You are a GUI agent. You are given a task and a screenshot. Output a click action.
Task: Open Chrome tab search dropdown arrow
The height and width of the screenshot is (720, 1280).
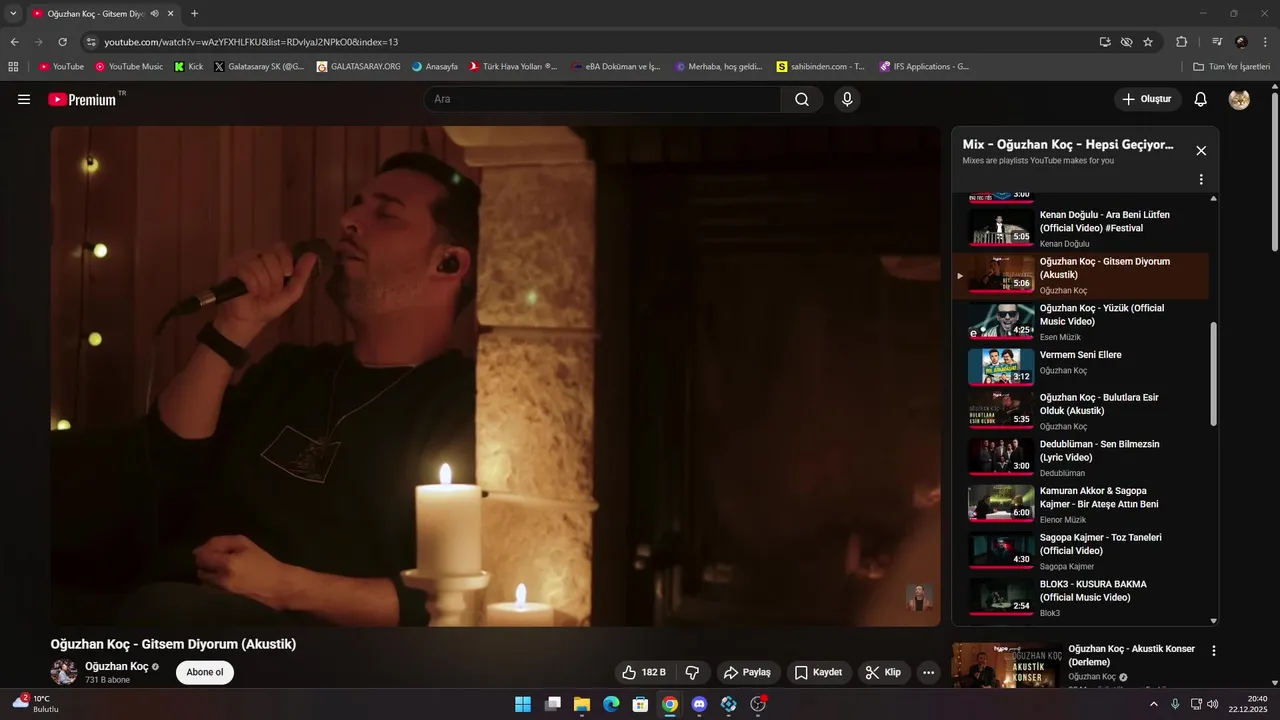13,14
